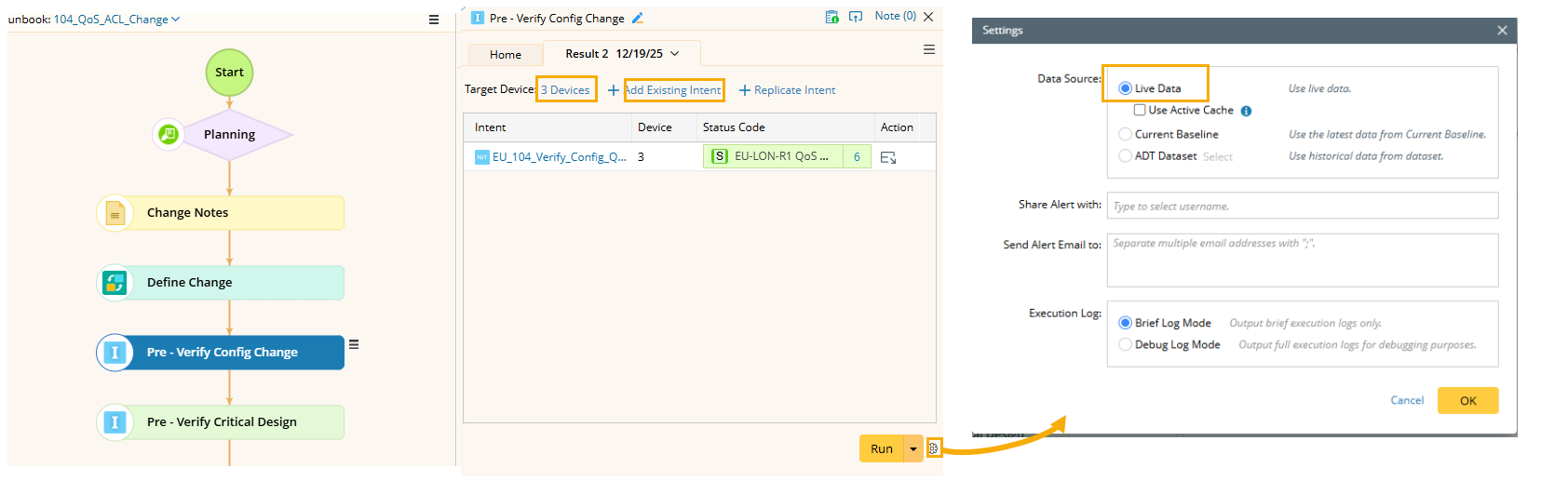Click the Device count 3 in the intent row
This screenshot has height=481, width=1568.
[641, 157]
